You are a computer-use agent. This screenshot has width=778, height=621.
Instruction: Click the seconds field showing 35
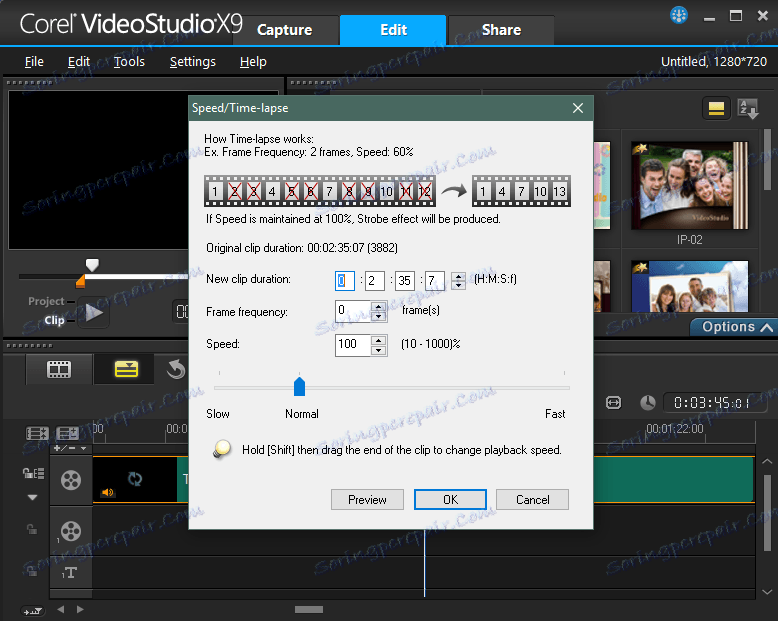(x=404, y=281)
